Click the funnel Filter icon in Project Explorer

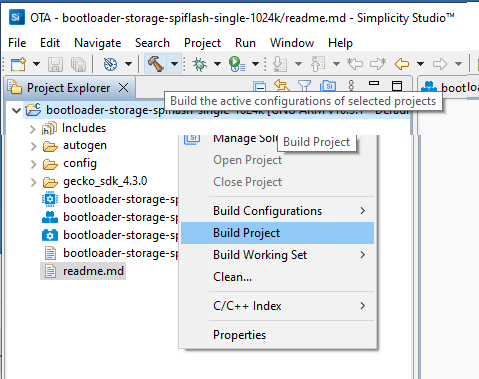click(x=304, y=86)
